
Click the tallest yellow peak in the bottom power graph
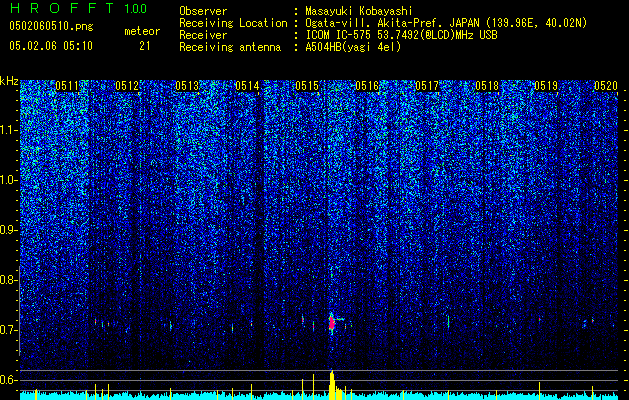pos(331,384)
